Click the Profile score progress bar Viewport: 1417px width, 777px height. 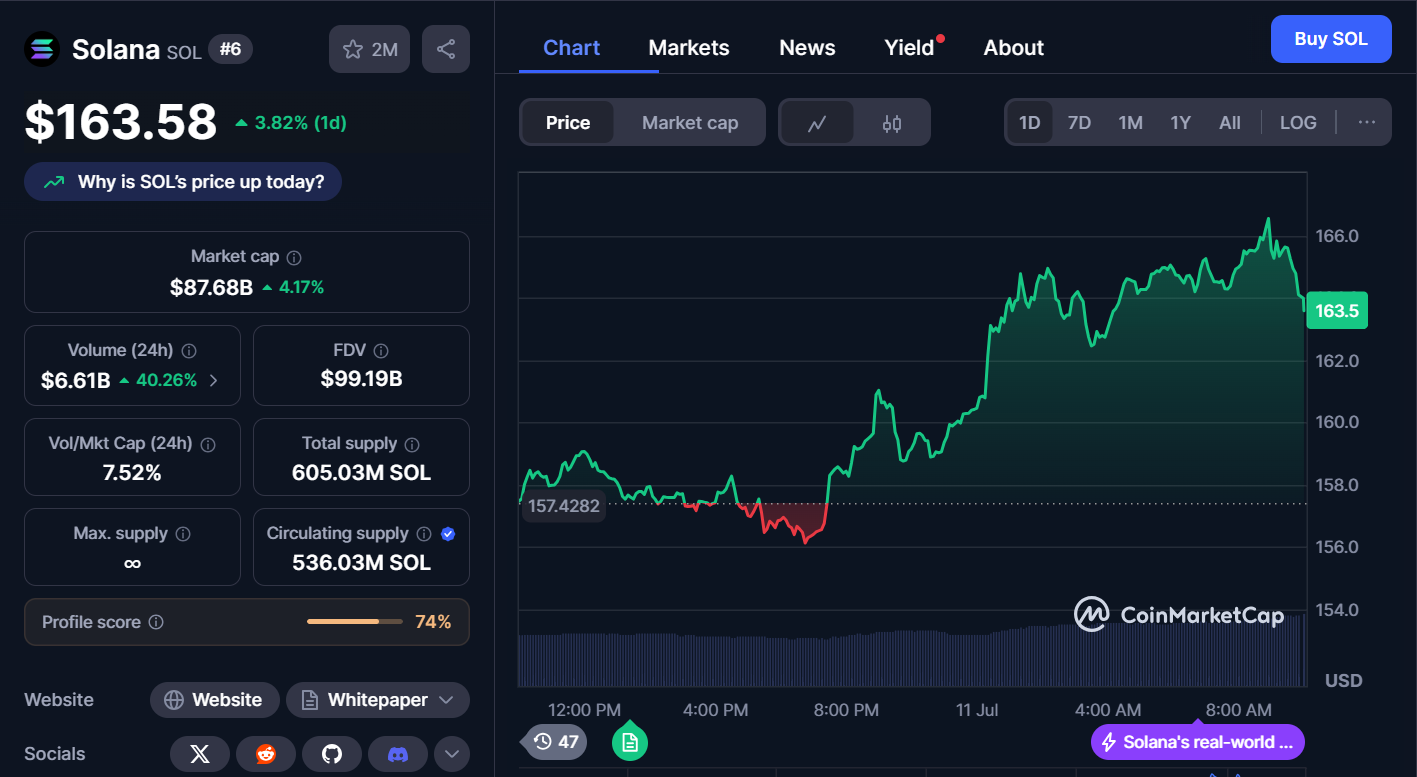point(355,622)
